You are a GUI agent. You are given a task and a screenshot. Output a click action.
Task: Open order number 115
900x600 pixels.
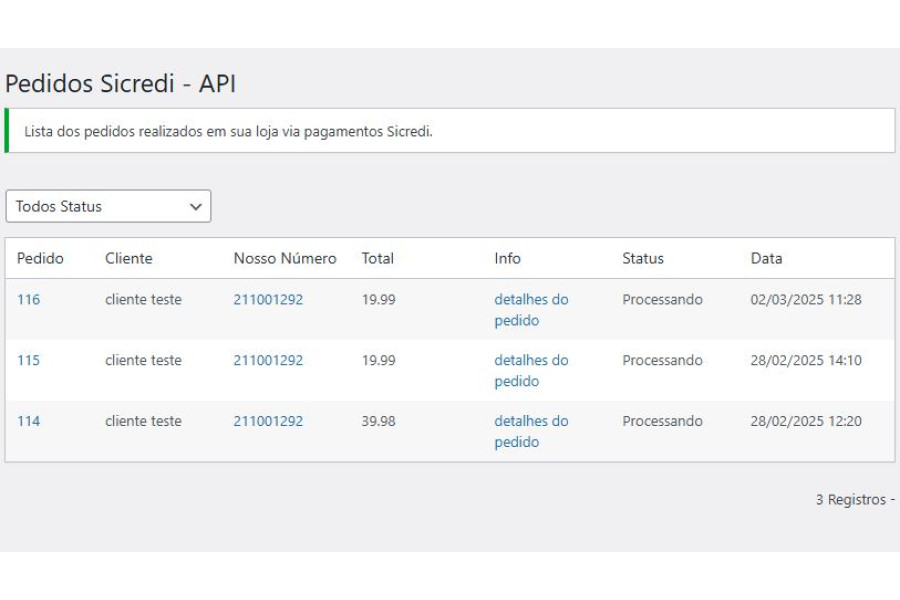[x=29, y=361]
